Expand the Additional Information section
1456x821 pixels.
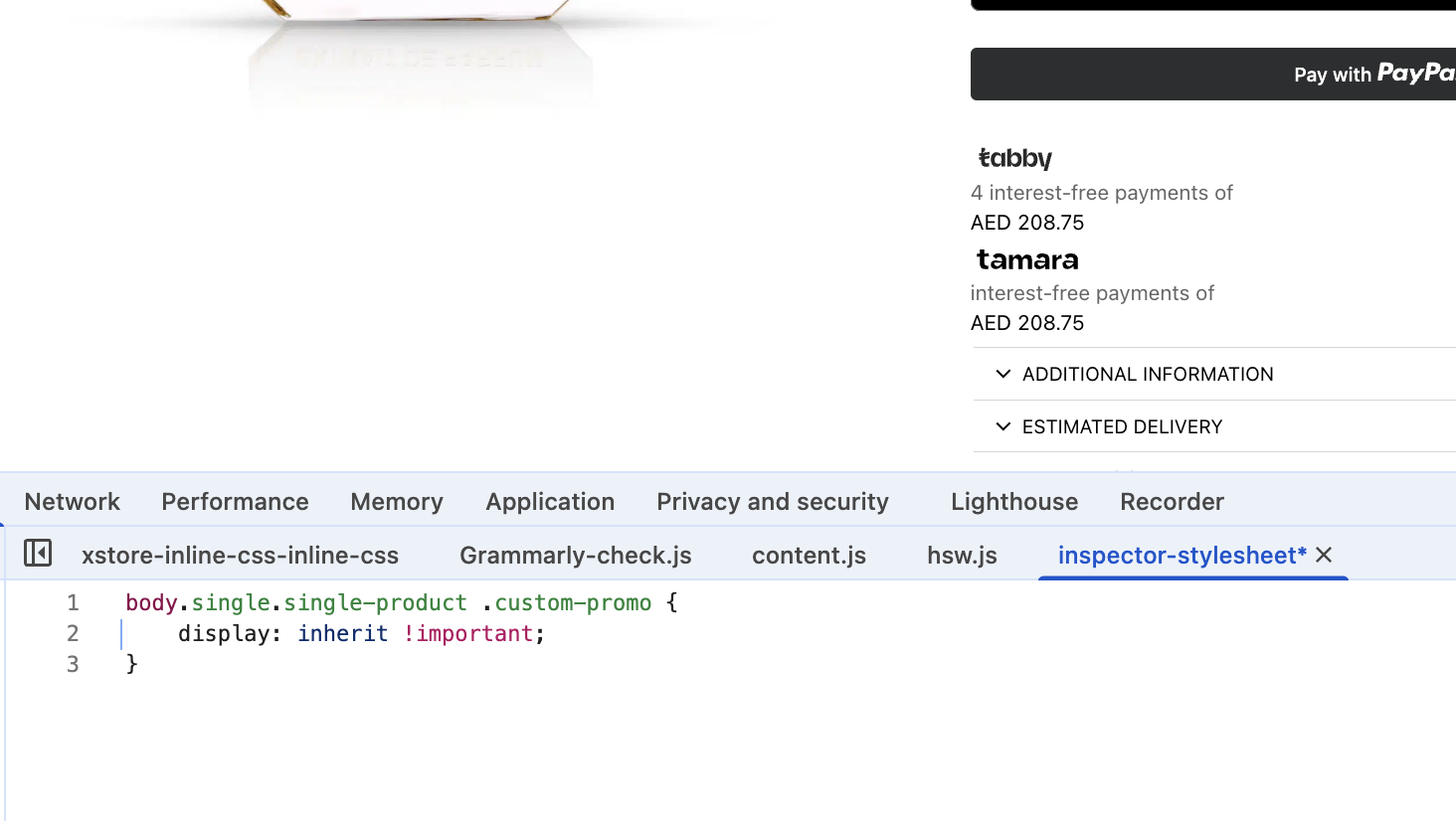(1147, 375)
